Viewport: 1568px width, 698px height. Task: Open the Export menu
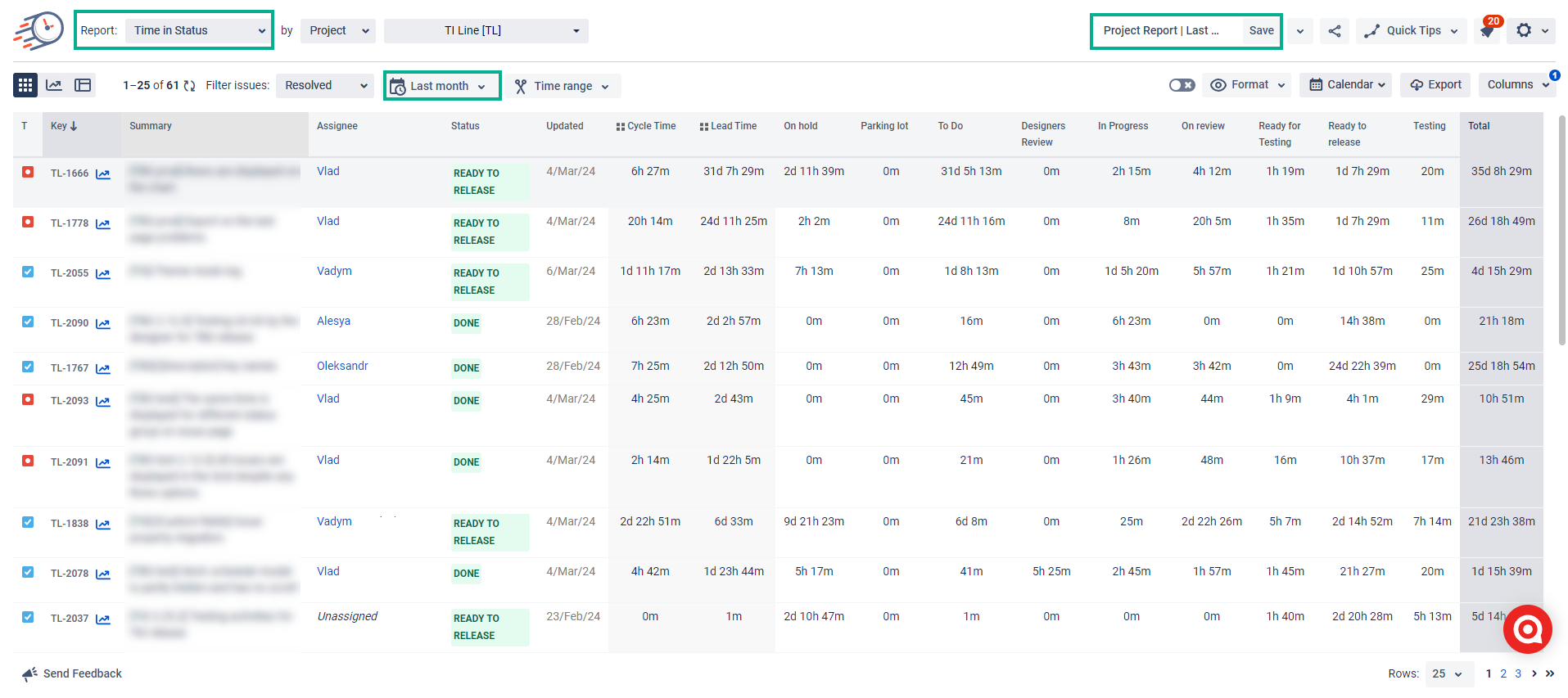(1436, 85)
